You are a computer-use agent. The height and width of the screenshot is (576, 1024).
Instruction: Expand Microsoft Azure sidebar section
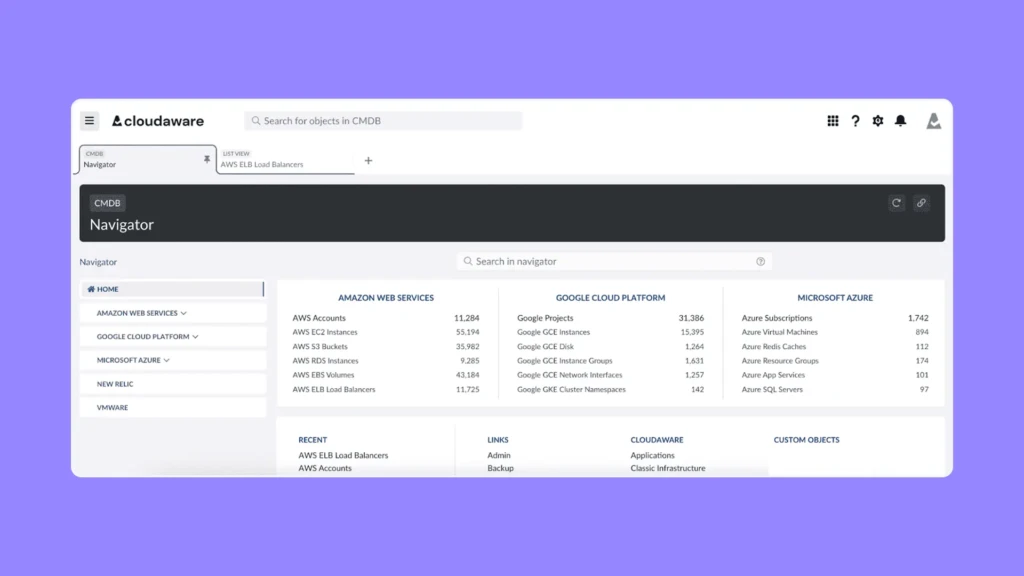pos(133,360)
